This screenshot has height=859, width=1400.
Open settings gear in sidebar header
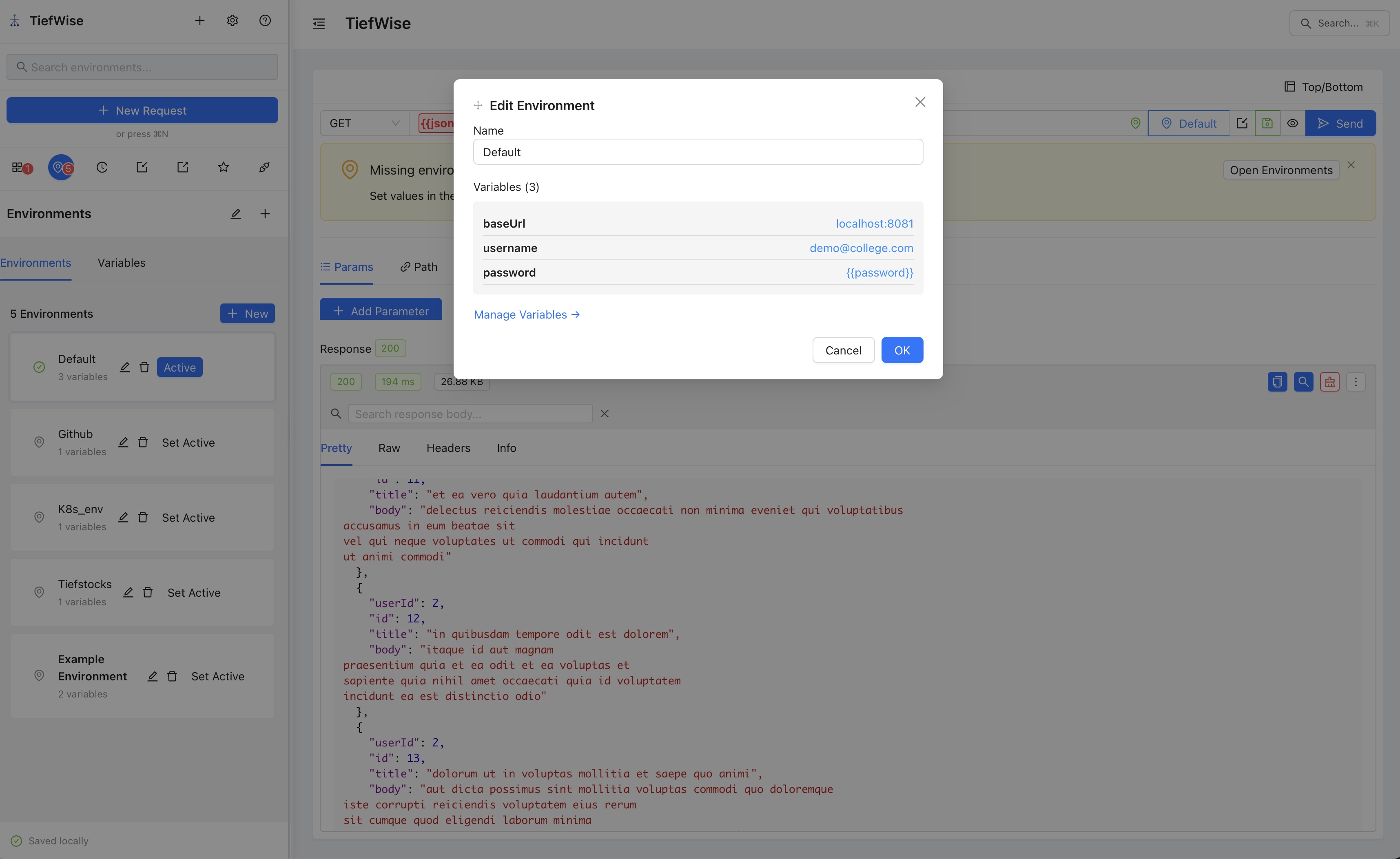pos(233,21)
